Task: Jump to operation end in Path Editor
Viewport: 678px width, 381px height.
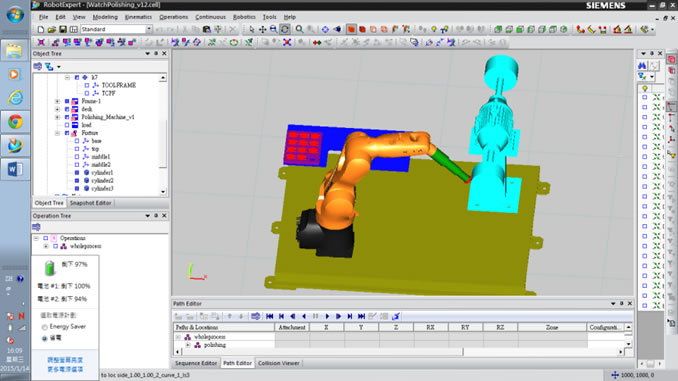Action: [x=361, y=317]
